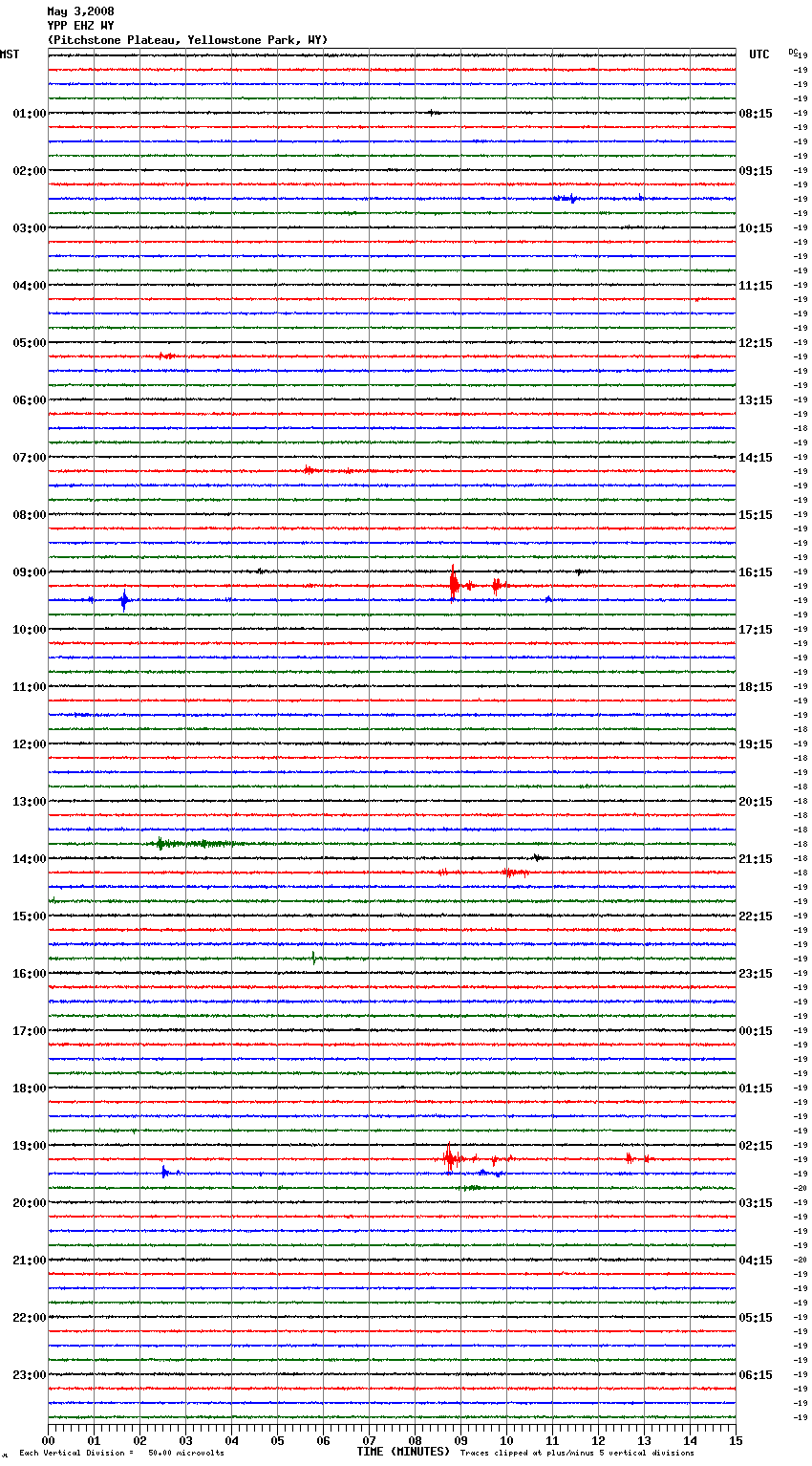
Task: Click the 06:15 UTC time label
Action: (x=756, y=1375)
